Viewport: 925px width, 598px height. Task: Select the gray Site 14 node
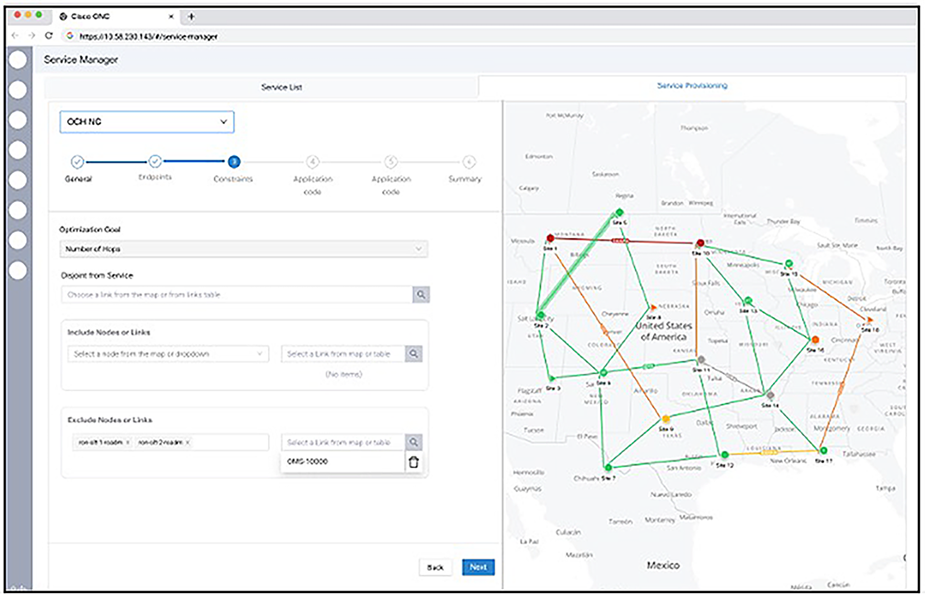click(770, 395)
